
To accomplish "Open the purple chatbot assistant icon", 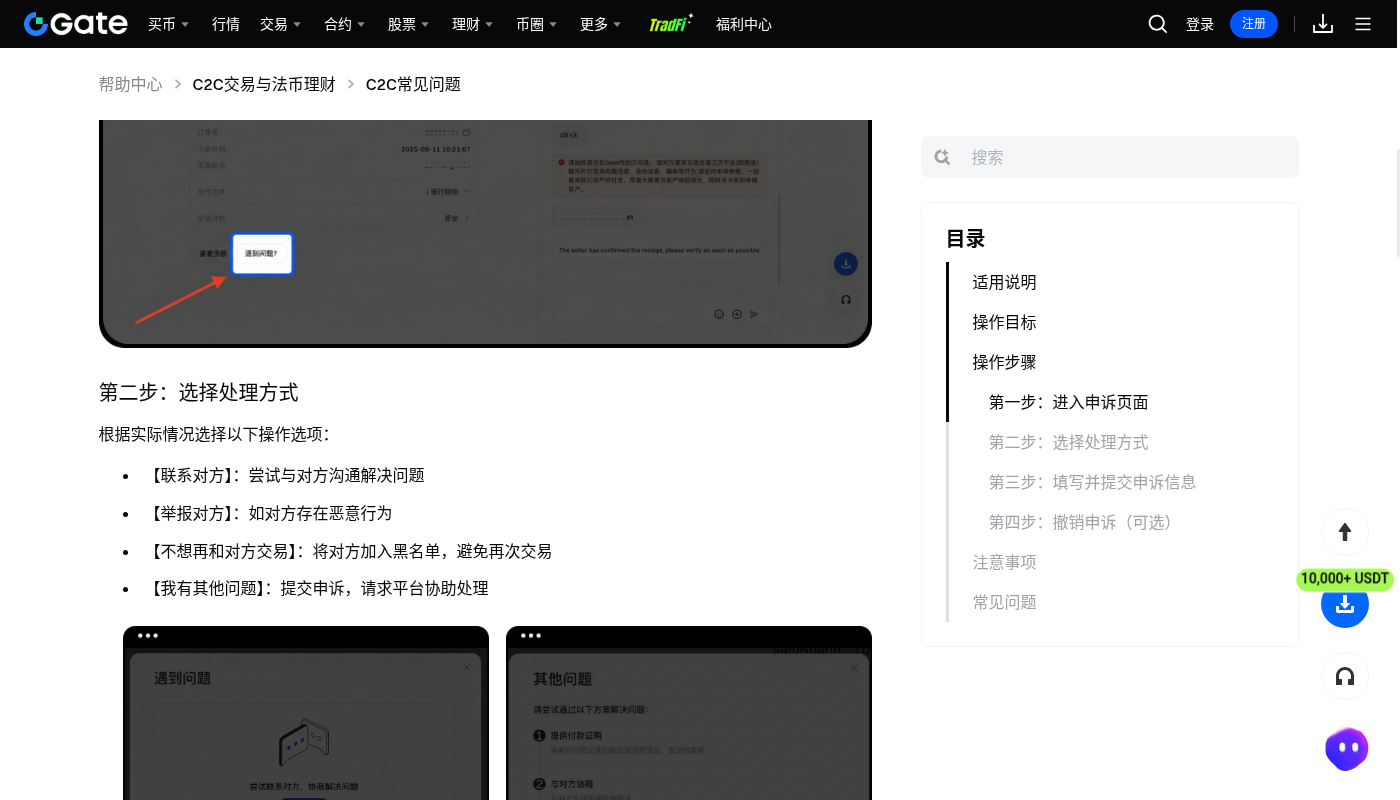I will 1346,749.
